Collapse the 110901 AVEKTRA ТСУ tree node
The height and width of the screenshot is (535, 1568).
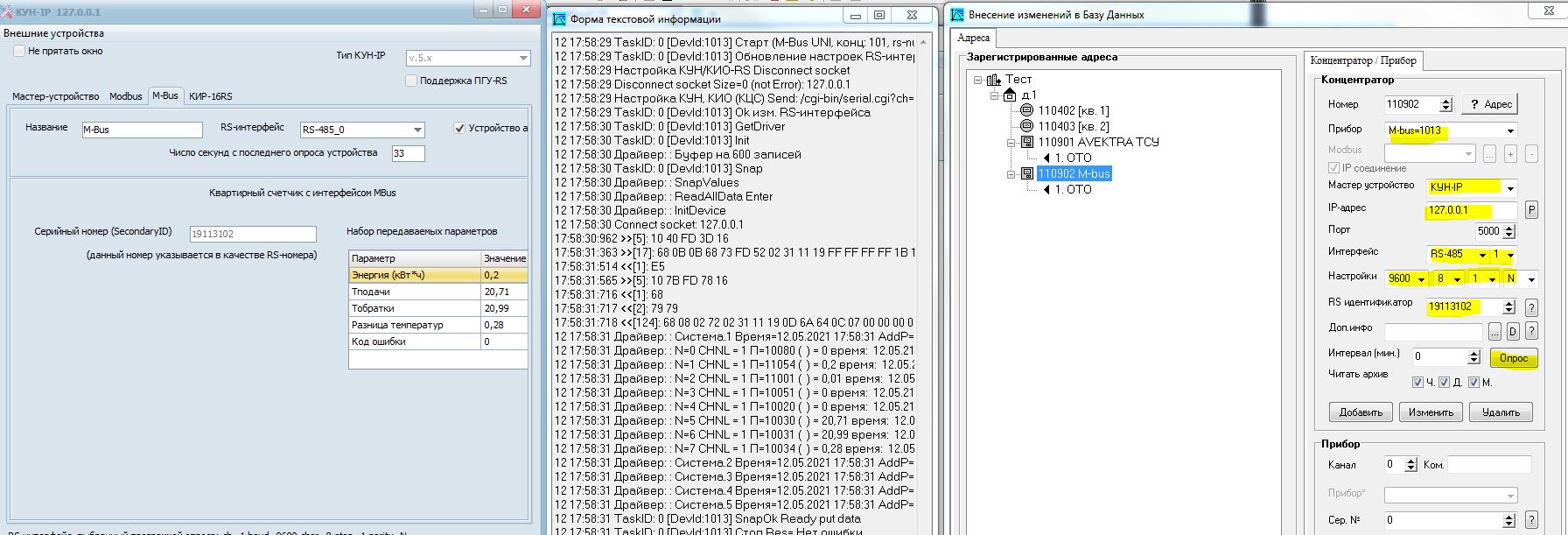(1011, 143)
